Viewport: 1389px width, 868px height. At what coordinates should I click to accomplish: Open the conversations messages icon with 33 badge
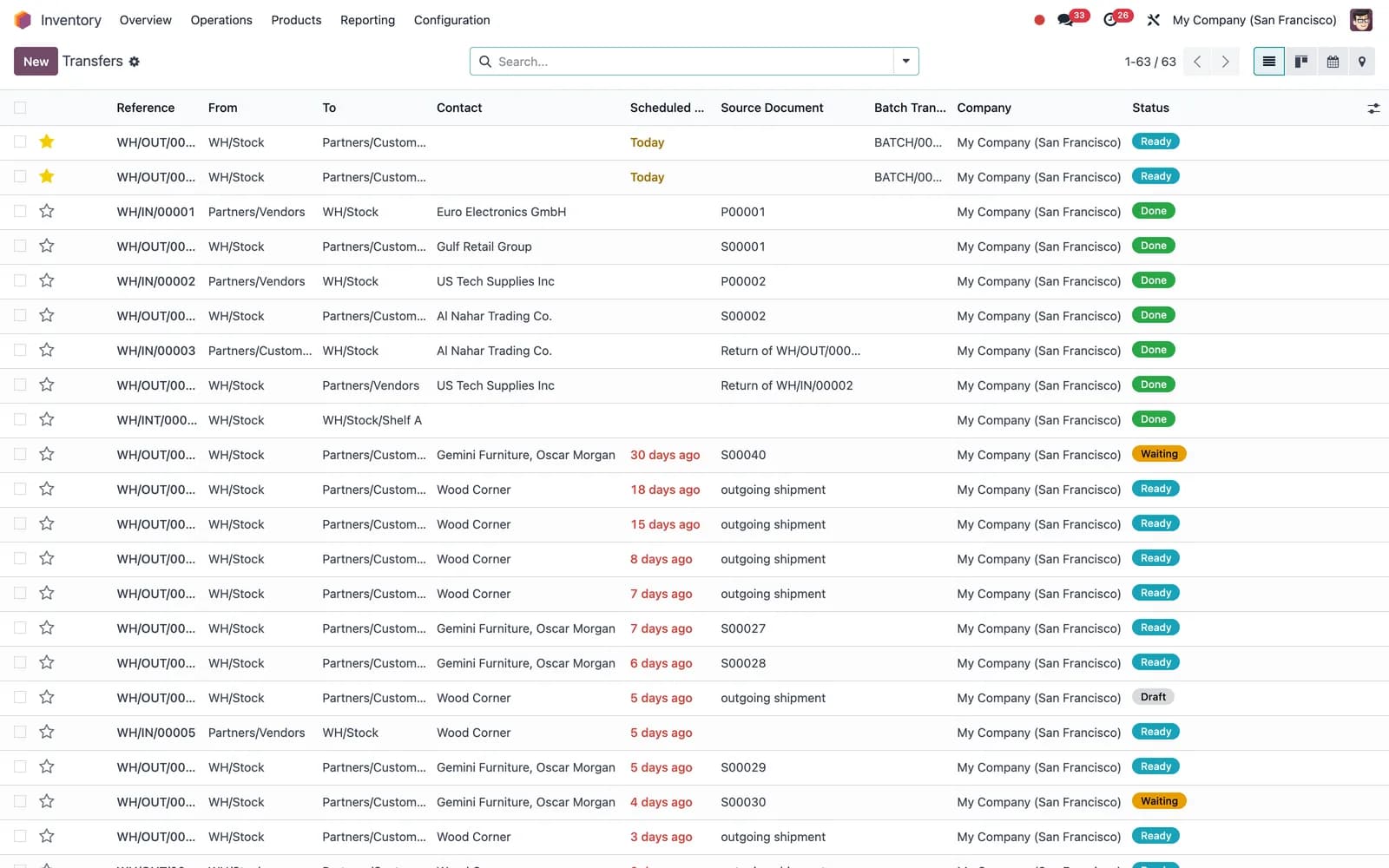1065,20
